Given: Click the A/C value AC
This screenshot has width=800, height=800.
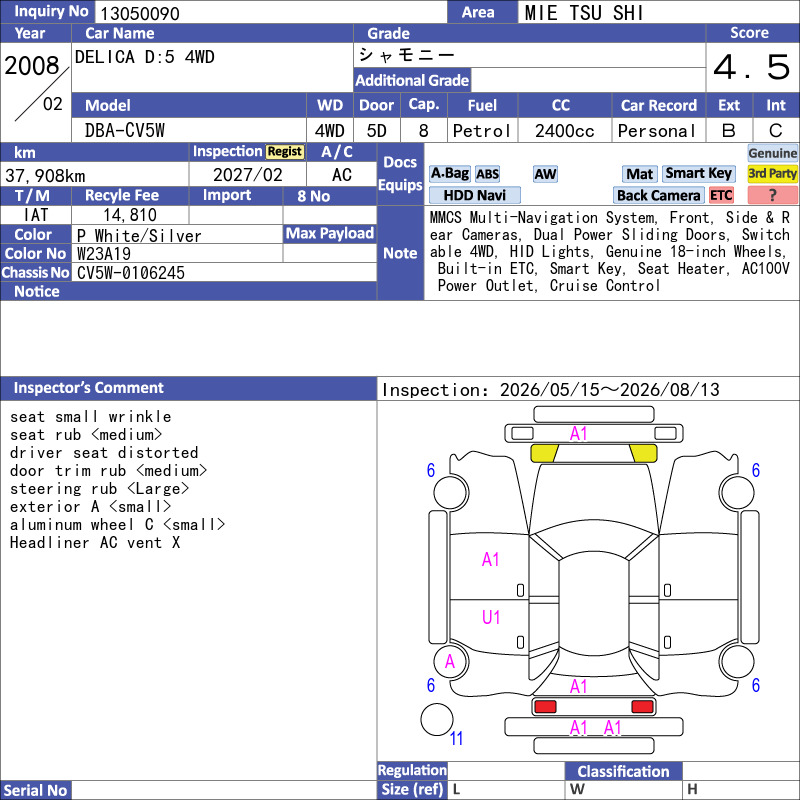Looking at the screenshot, I should (342, 175).
